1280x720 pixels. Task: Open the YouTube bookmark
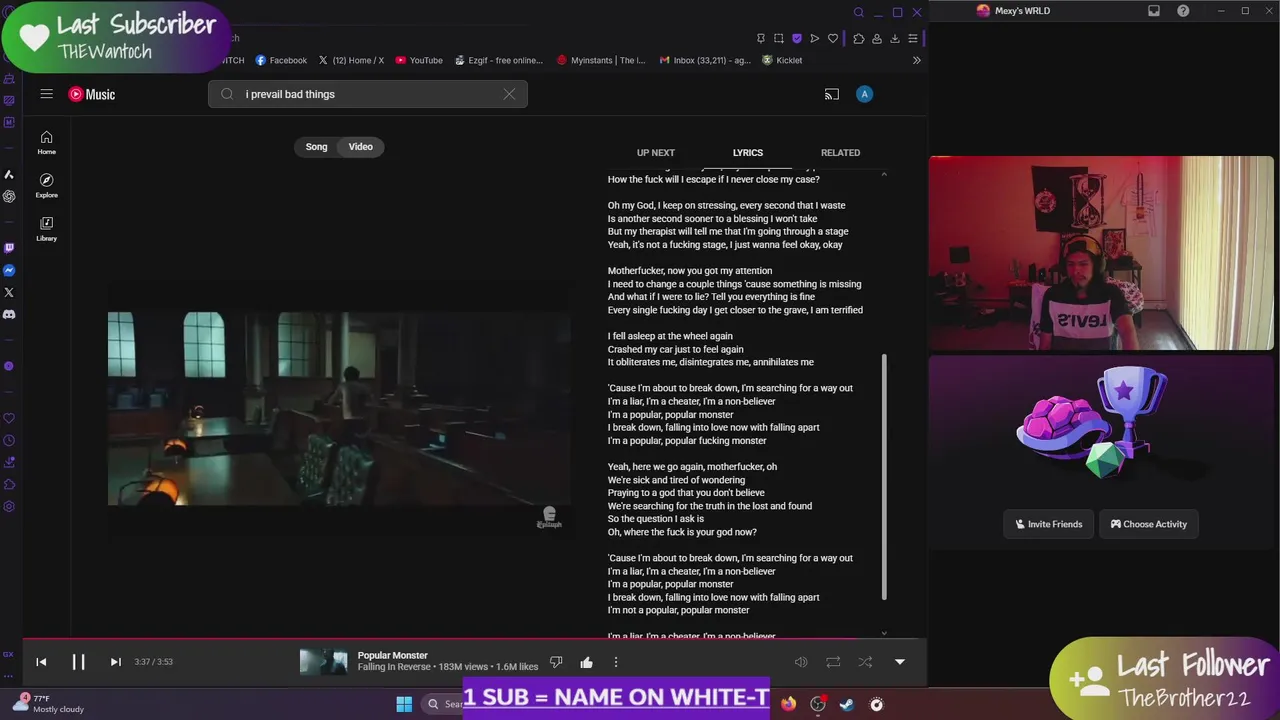[419, 60]
